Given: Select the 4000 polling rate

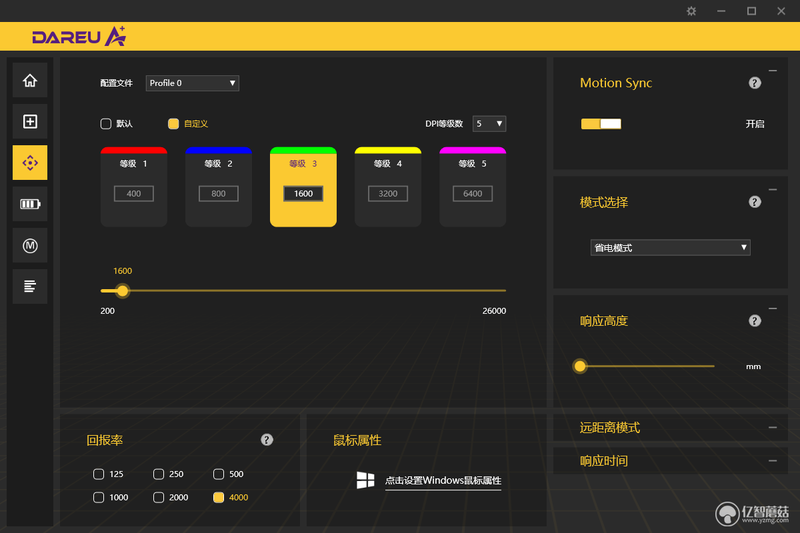Looking at the screenshot, I should pyautogui.click(x=218, y=497).
